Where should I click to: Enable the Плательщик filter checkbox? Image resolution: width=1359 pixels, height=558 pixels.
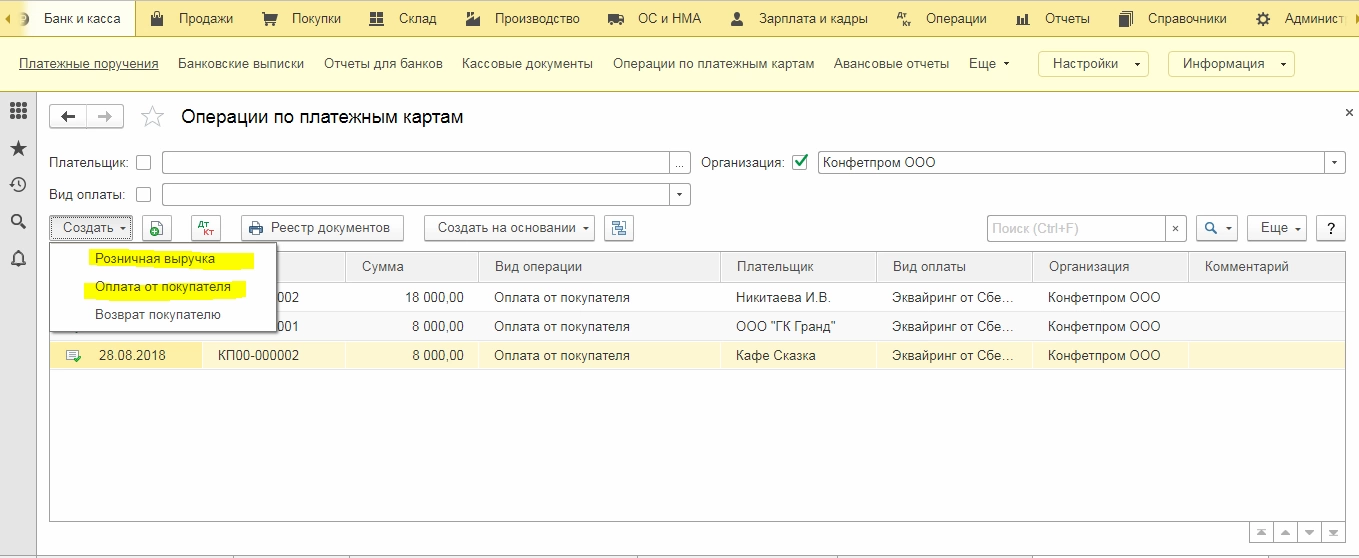(x=144, y=162)
